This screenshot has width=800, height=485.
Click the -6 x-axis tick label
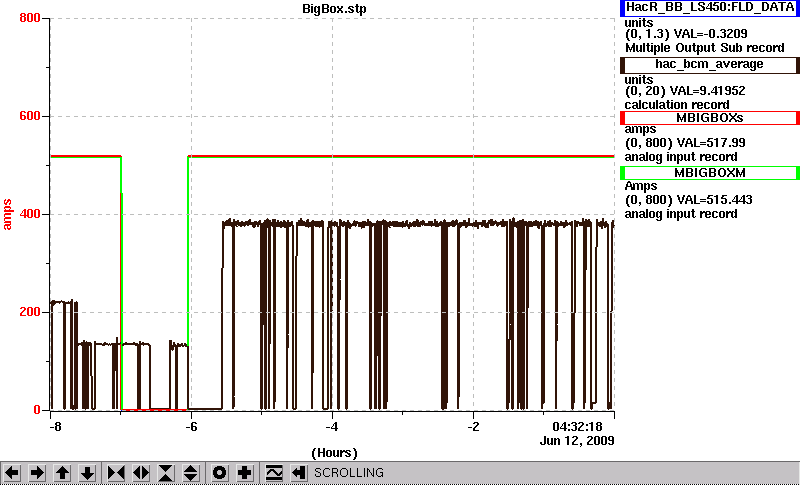point(191,426)
